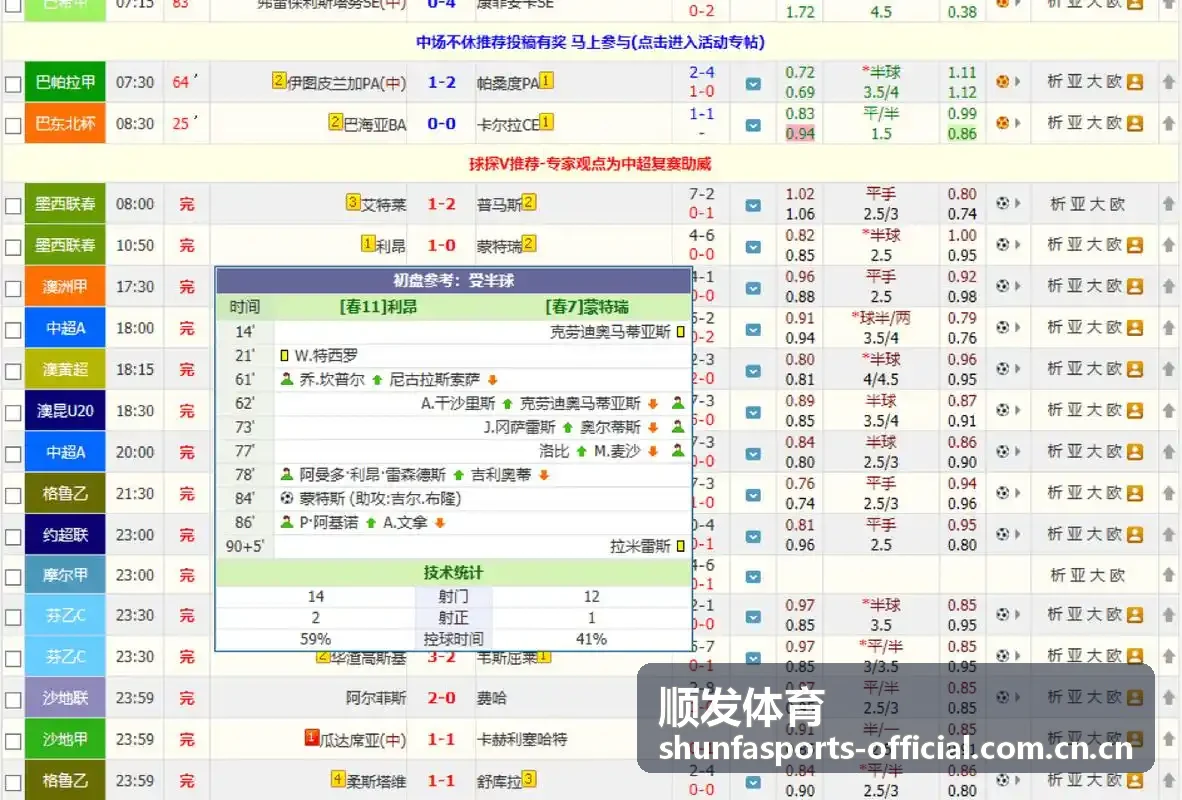Viewport: 1182px width, 800px height.
Task: Pin 约超联 23:00 match to top
Action: pos(1168,534)
